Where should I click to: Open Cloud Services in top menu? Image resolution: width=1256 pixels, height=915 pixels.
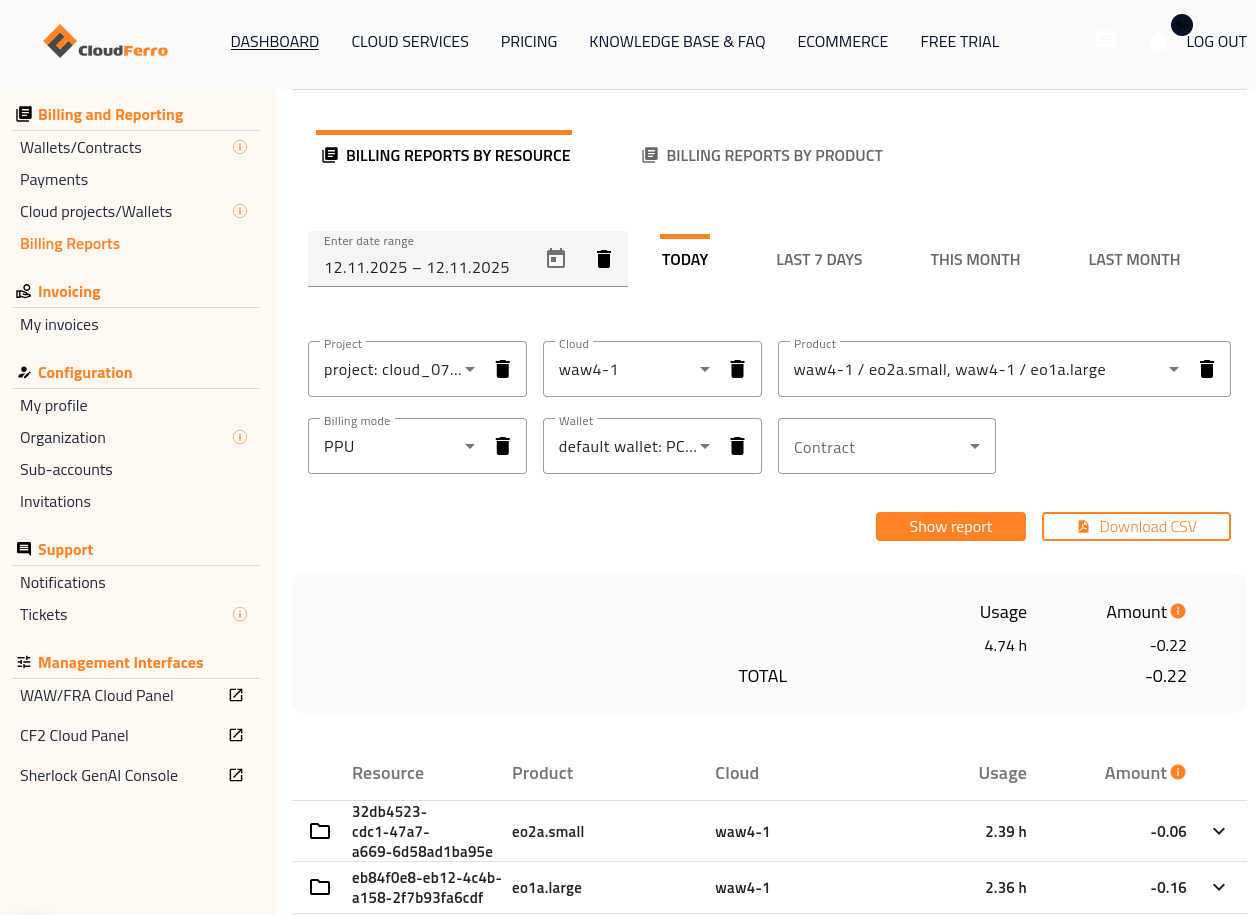click(410, 42)
